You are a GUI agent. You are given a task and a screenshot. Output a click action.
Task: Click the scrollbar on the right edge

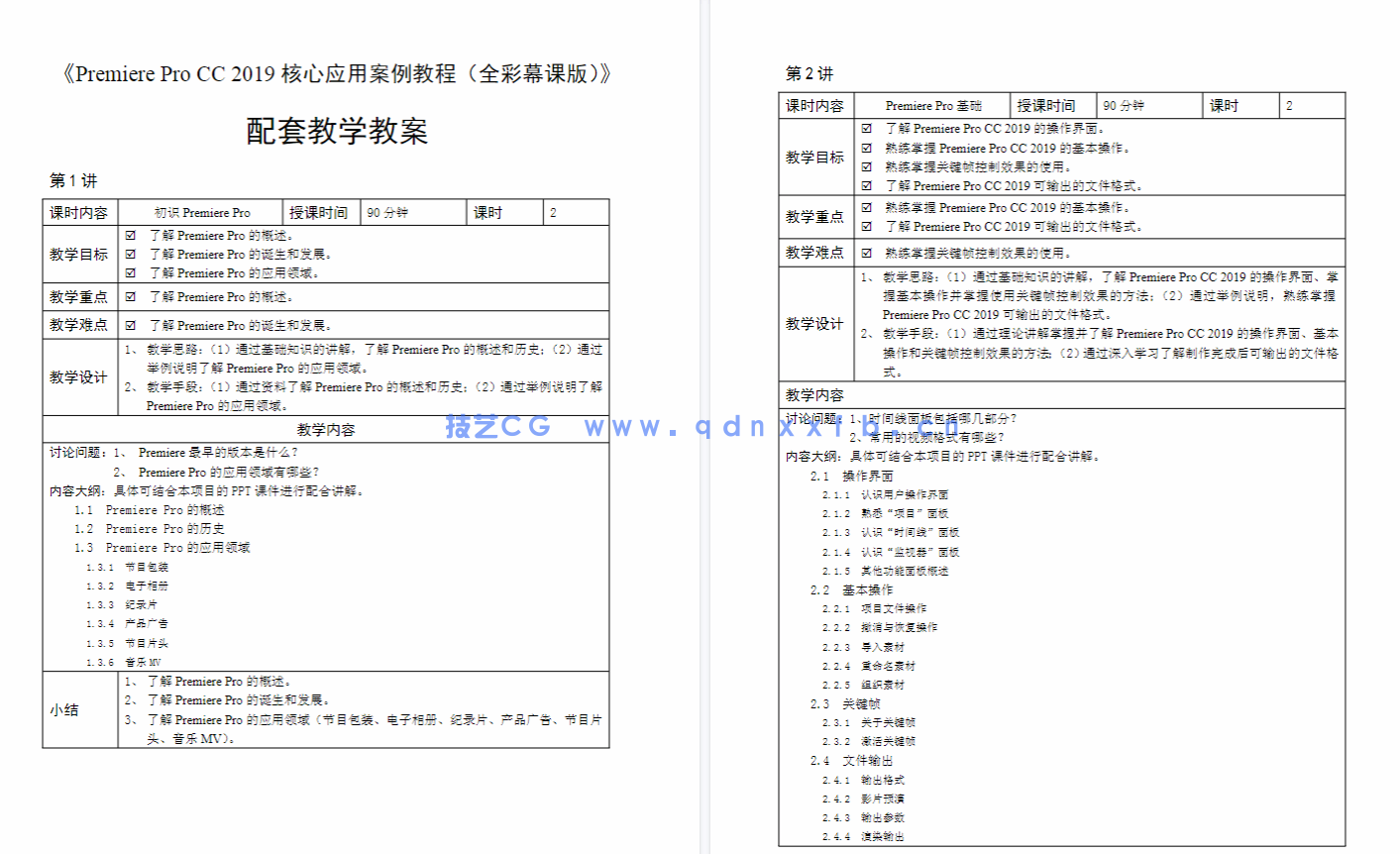tap(1396, 426)
